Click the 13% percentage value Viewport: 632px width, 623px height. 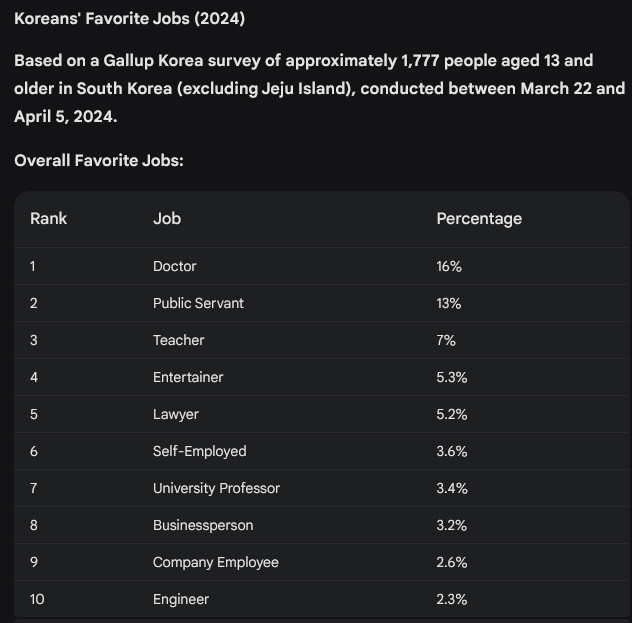click(448, 303)
